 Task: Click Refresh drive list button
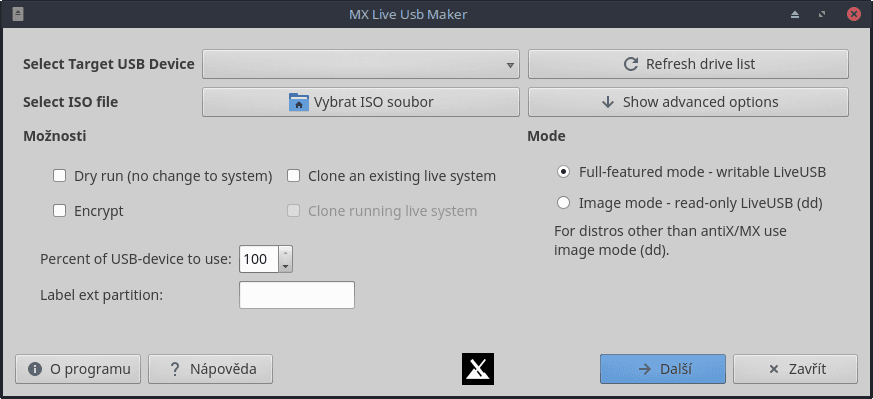(688, 65)
